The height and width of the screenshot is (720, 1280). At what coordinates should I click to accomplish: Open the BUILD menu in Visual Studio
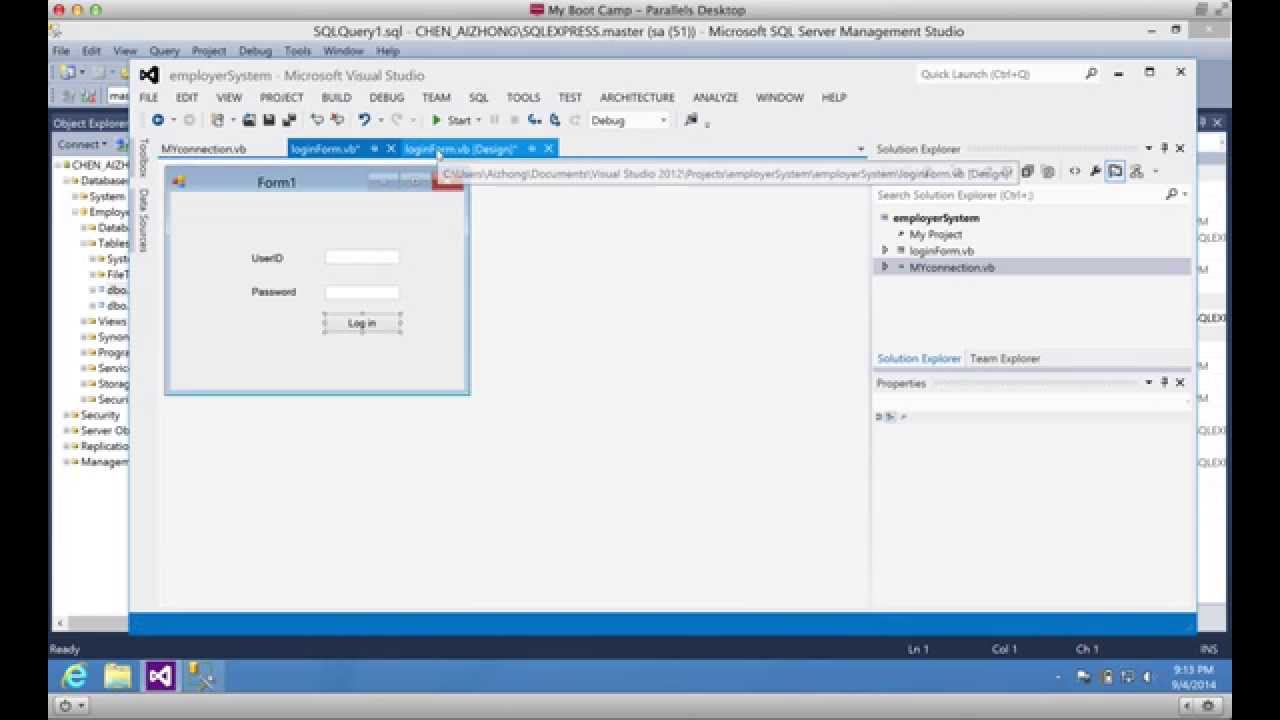click(x=336, y=97)
